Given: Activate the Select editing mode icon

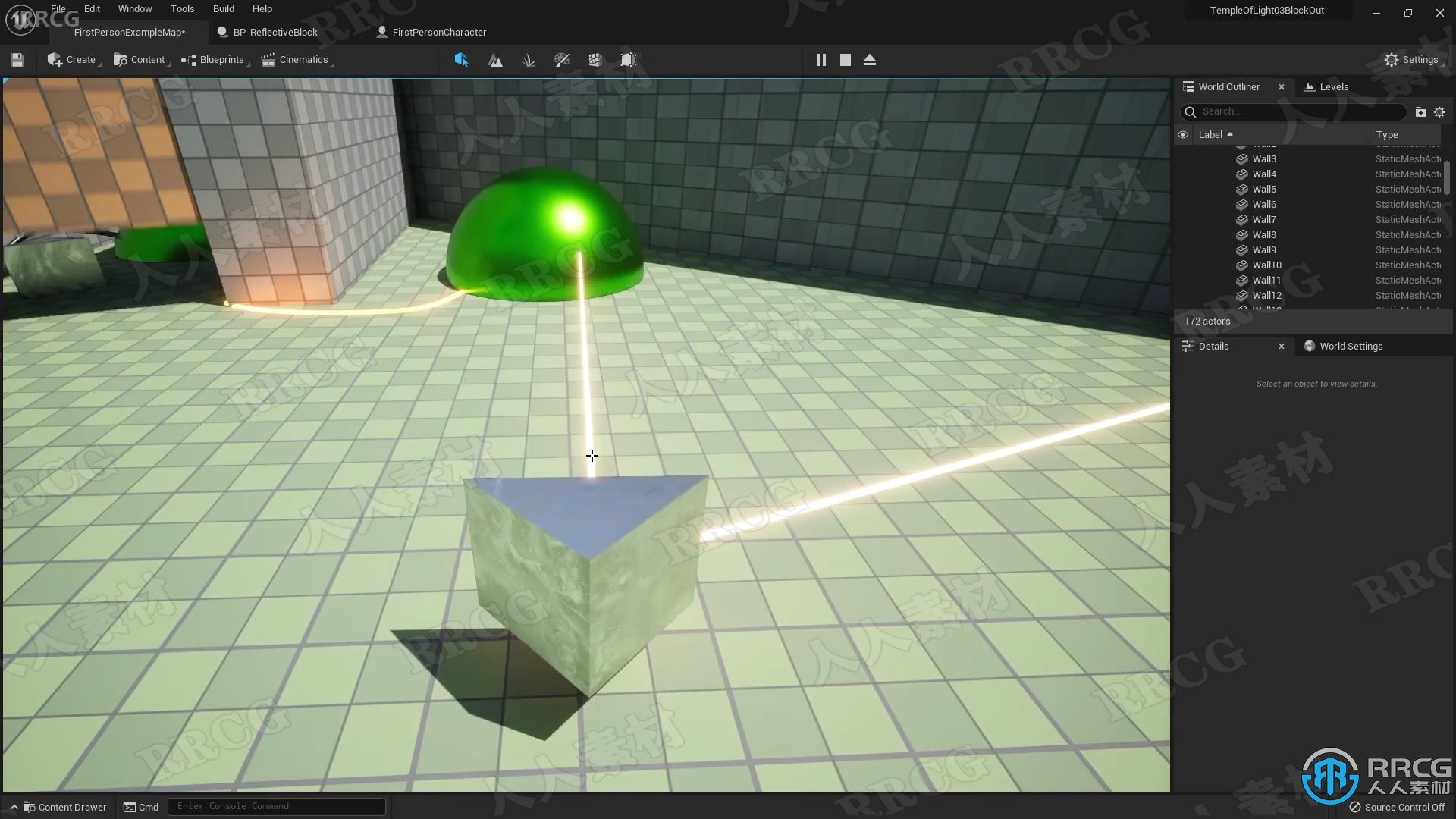Looking at the screenshot, I should pyautogui.click(x=461, y=60).
